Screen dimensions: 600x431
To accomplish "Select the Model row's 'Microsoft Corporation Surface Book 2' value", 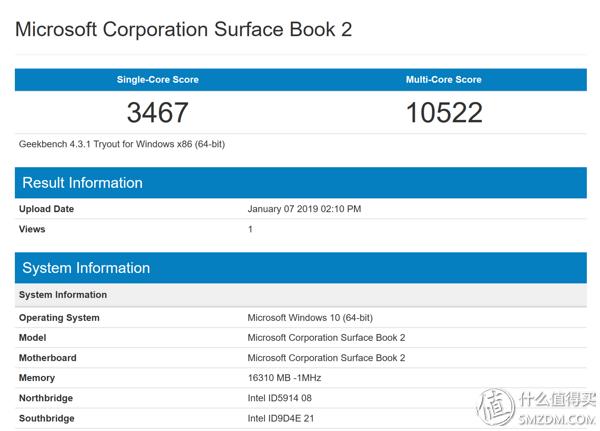I will click(x=326, y=338).
